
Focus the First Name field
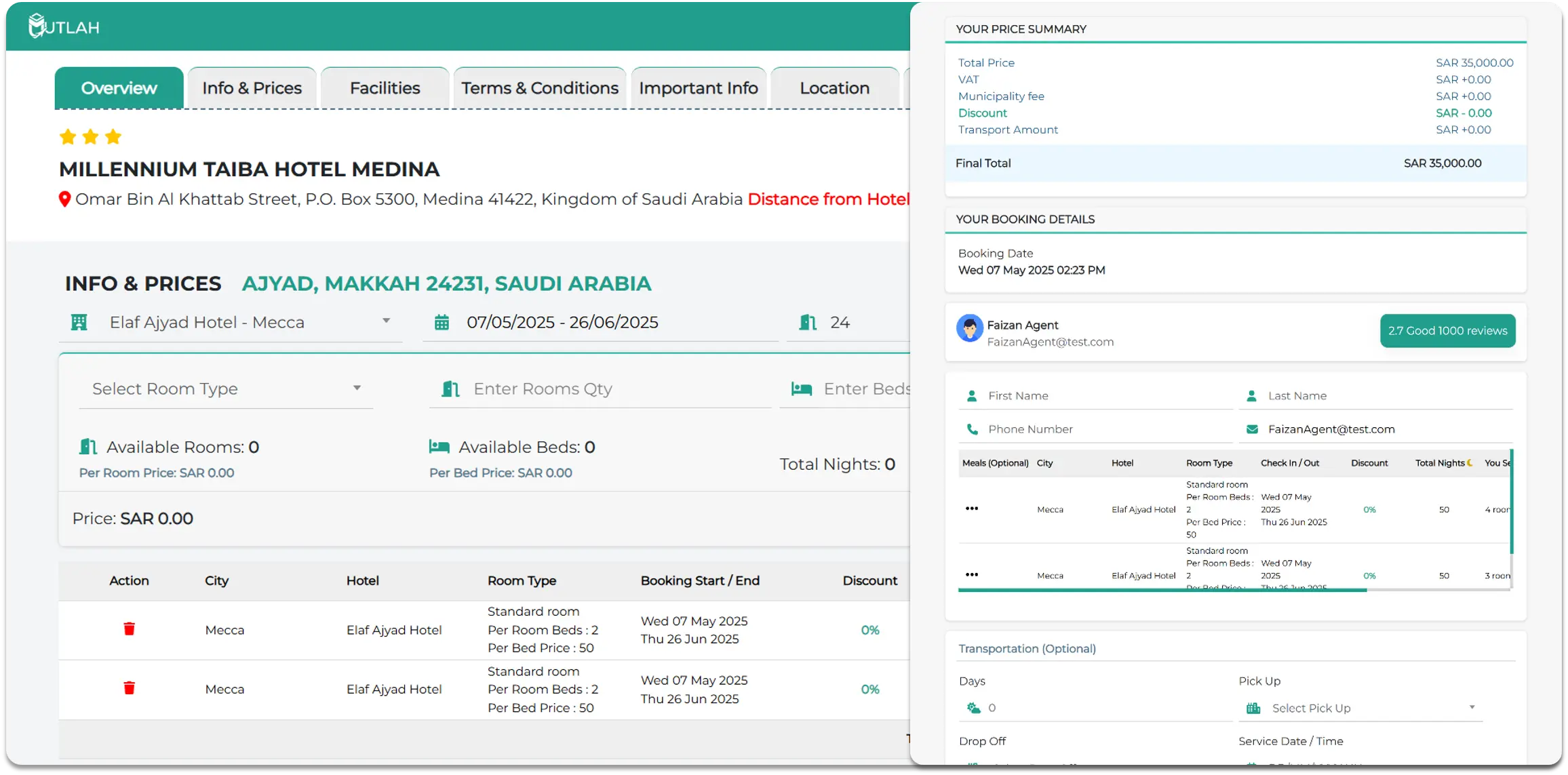[x=1096, y=396]
